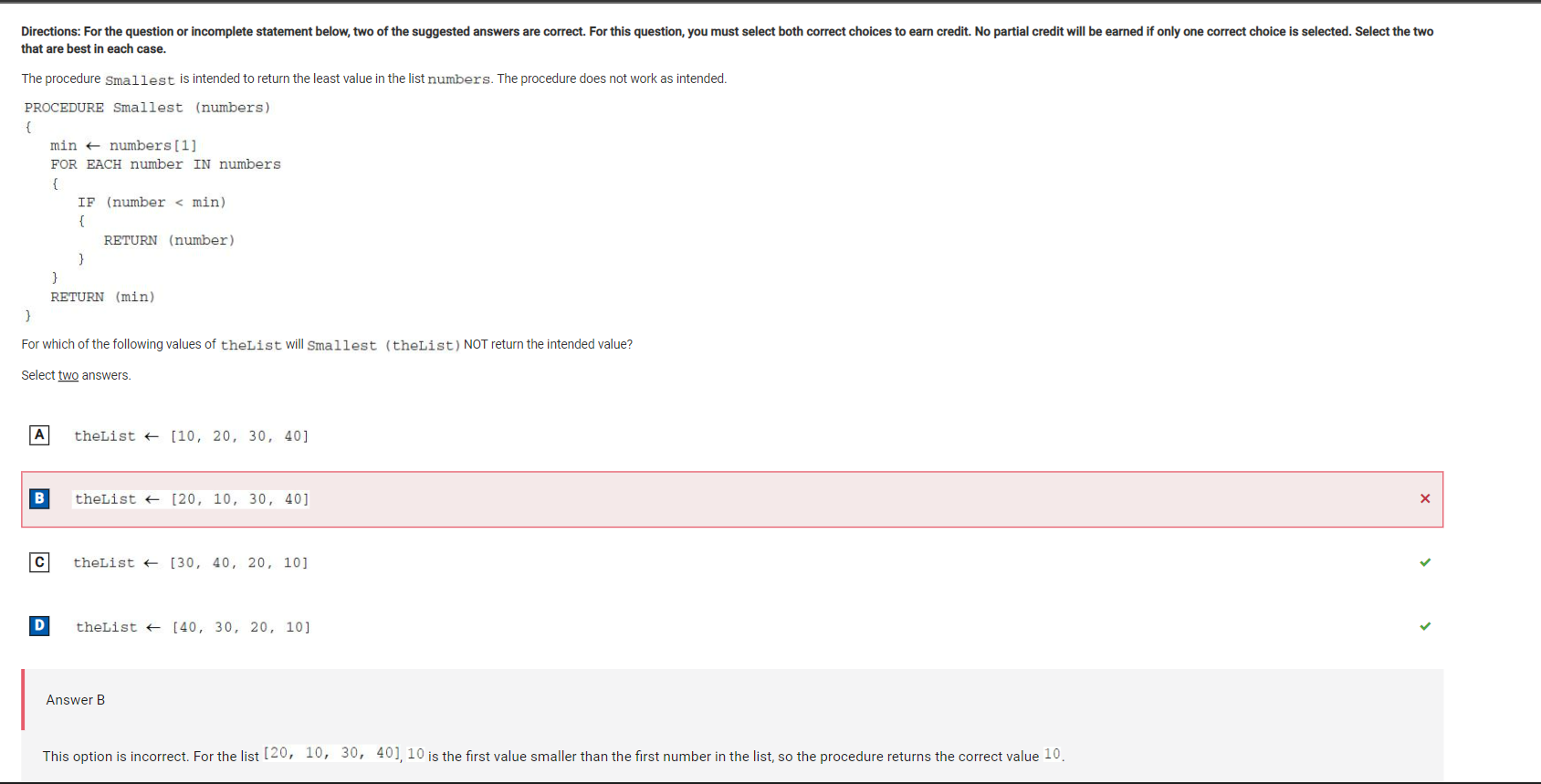The width and height of the screenshot is (1541, 784).
Task: Click the Directions paragraph text
Action: [x=728, y=40]
